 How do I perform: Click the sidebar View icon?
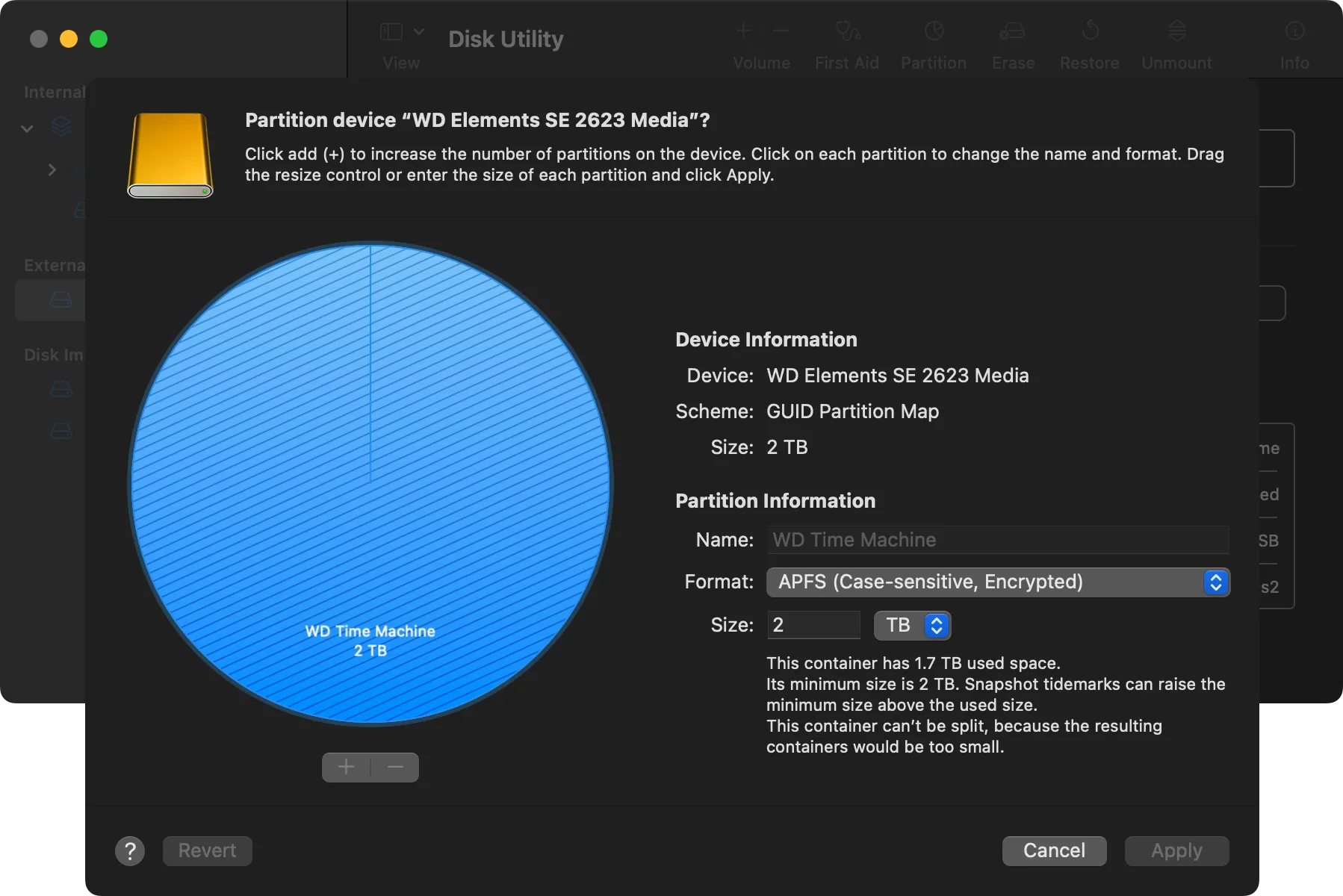pyautogui.click(x=391, y=31)
